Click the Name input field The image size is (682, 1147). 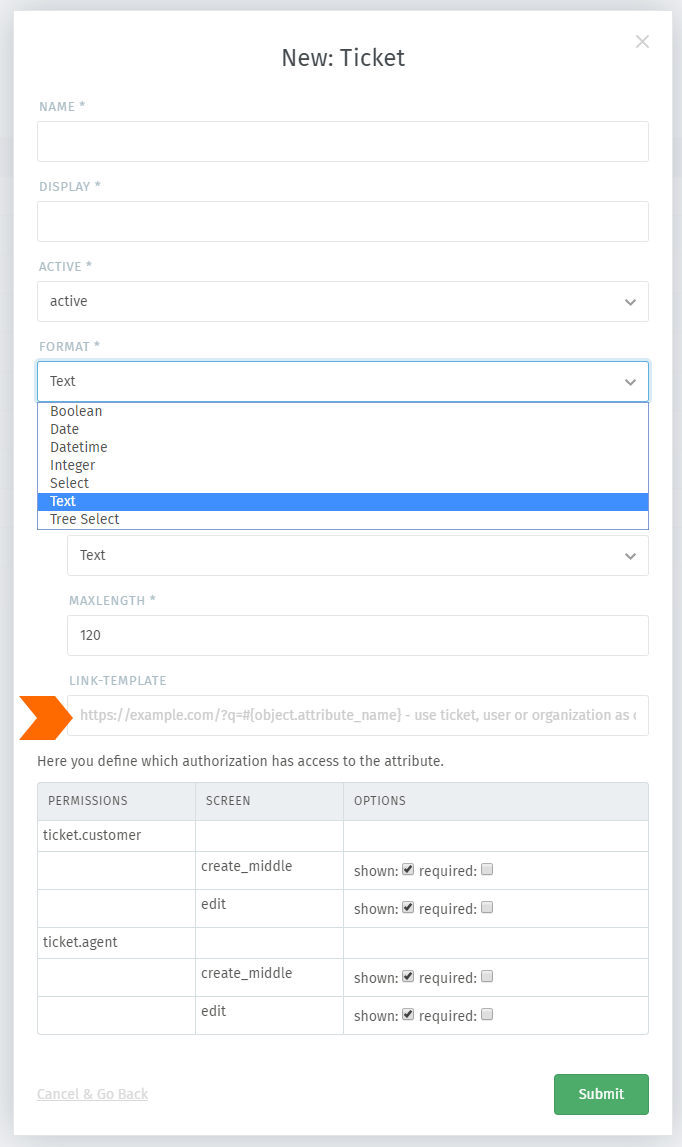[x=341, y=141]
